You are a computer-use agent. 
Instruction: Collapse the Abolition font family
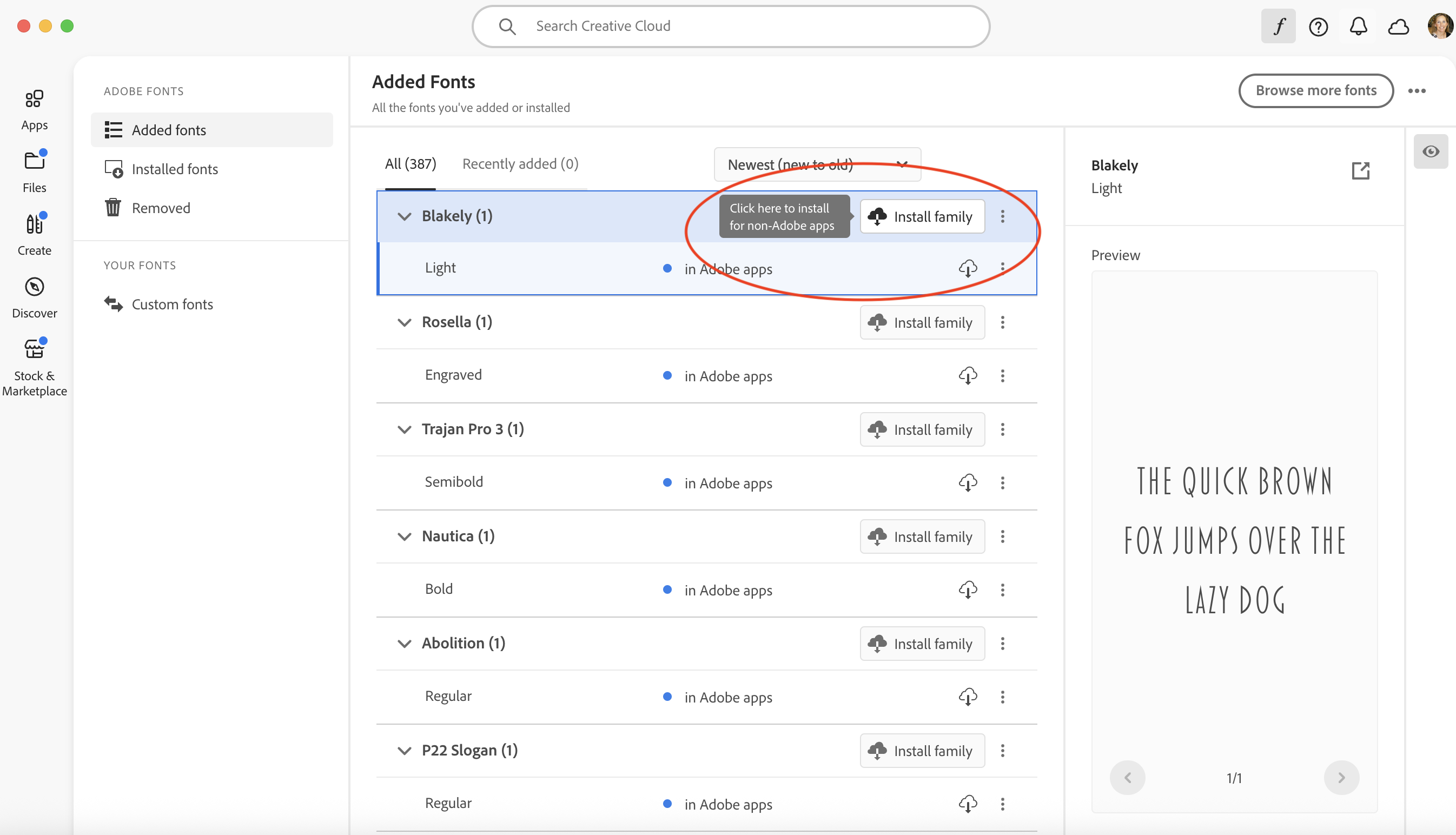tap(404, 644)
